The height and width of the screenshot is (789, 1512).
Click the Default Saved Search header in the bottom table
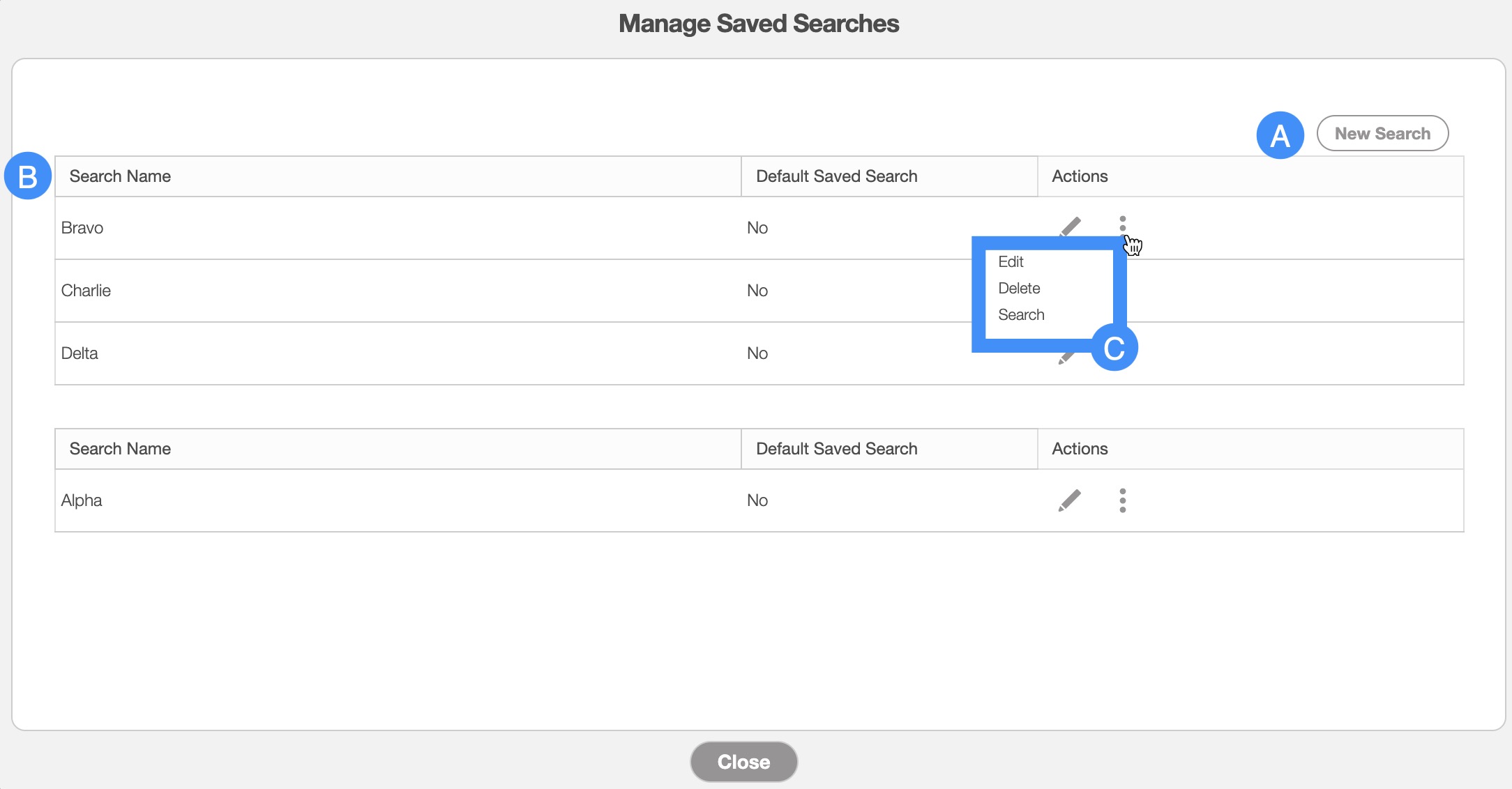(836, 449)
